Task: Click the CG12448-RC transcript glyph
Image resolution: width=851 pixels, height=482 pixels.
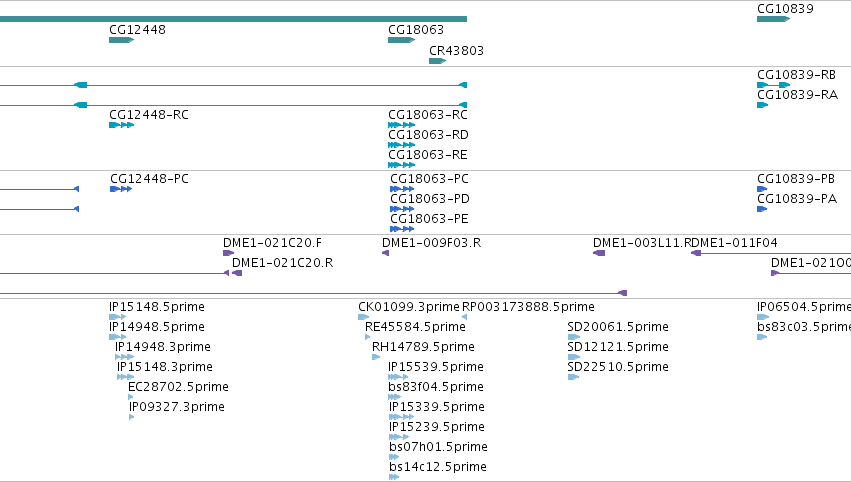Action: [x=122, y=125]
